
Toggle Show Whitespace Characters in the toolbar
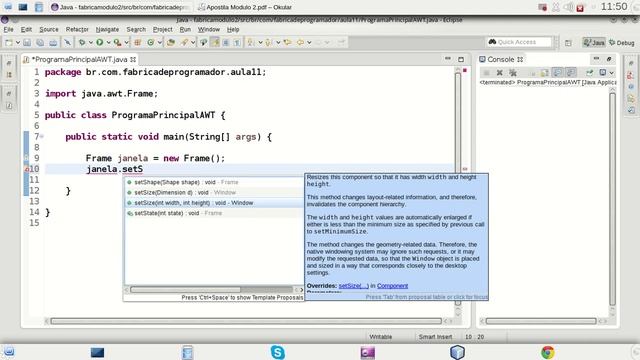click(237, 42)
